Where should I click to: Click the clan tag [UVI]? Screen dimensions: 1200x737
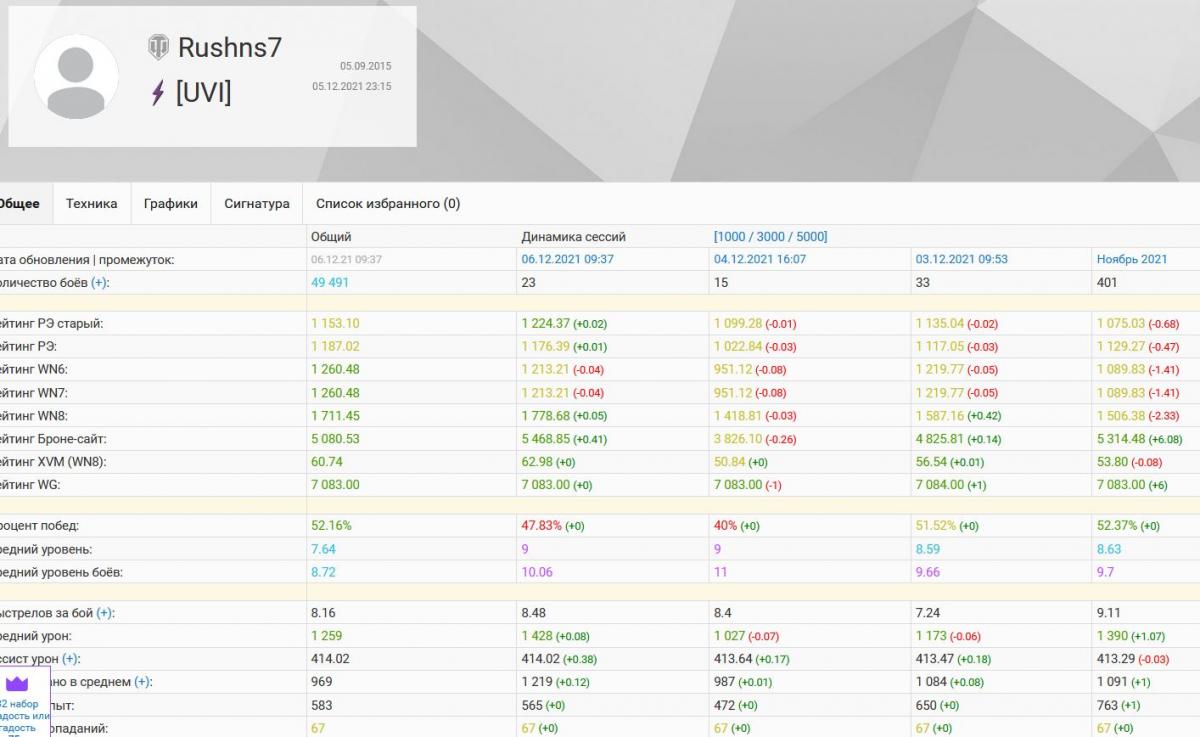pyautogui.click(x=203, y=93)
